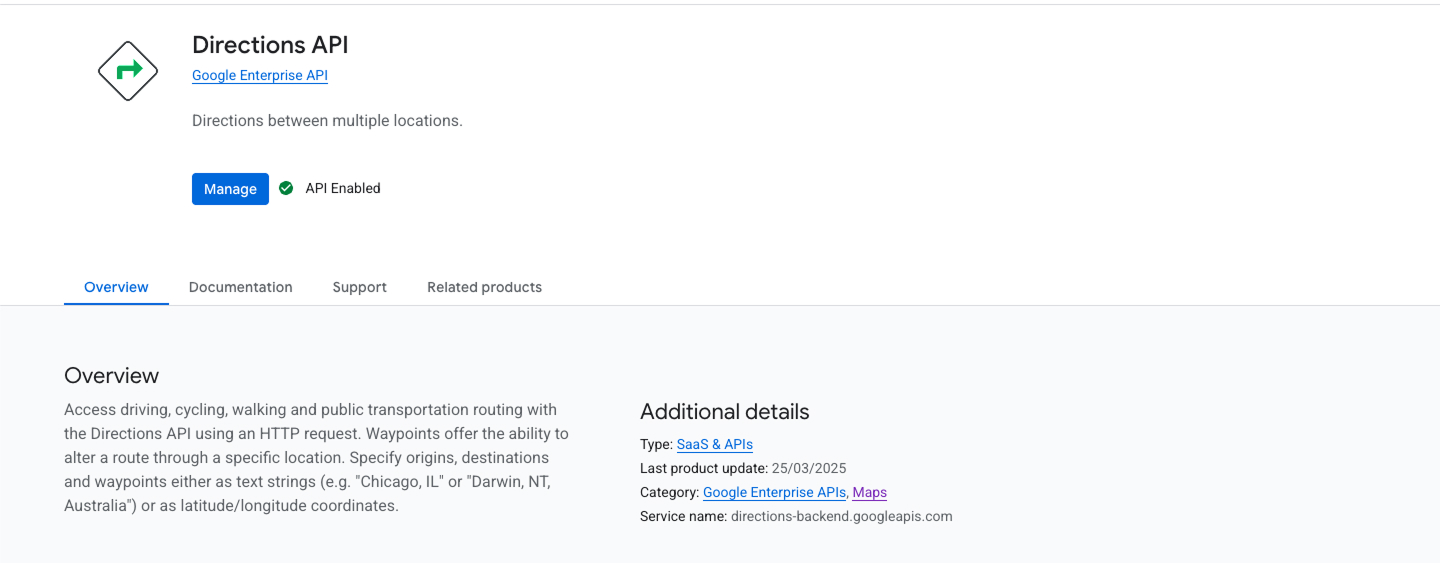Image resolution: width=1440 pixels, height=563 pixels.
Task: Click the last product update date 25/03/2025
Action: click(x=809, y=468)
